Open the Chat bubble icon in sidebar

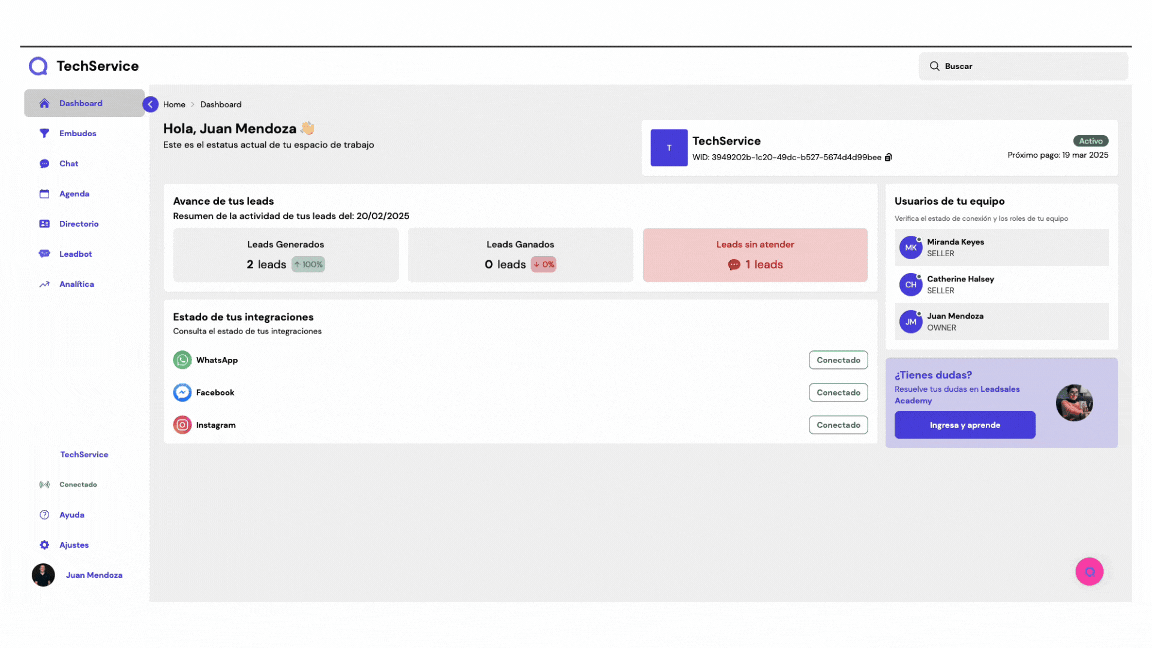44,164
